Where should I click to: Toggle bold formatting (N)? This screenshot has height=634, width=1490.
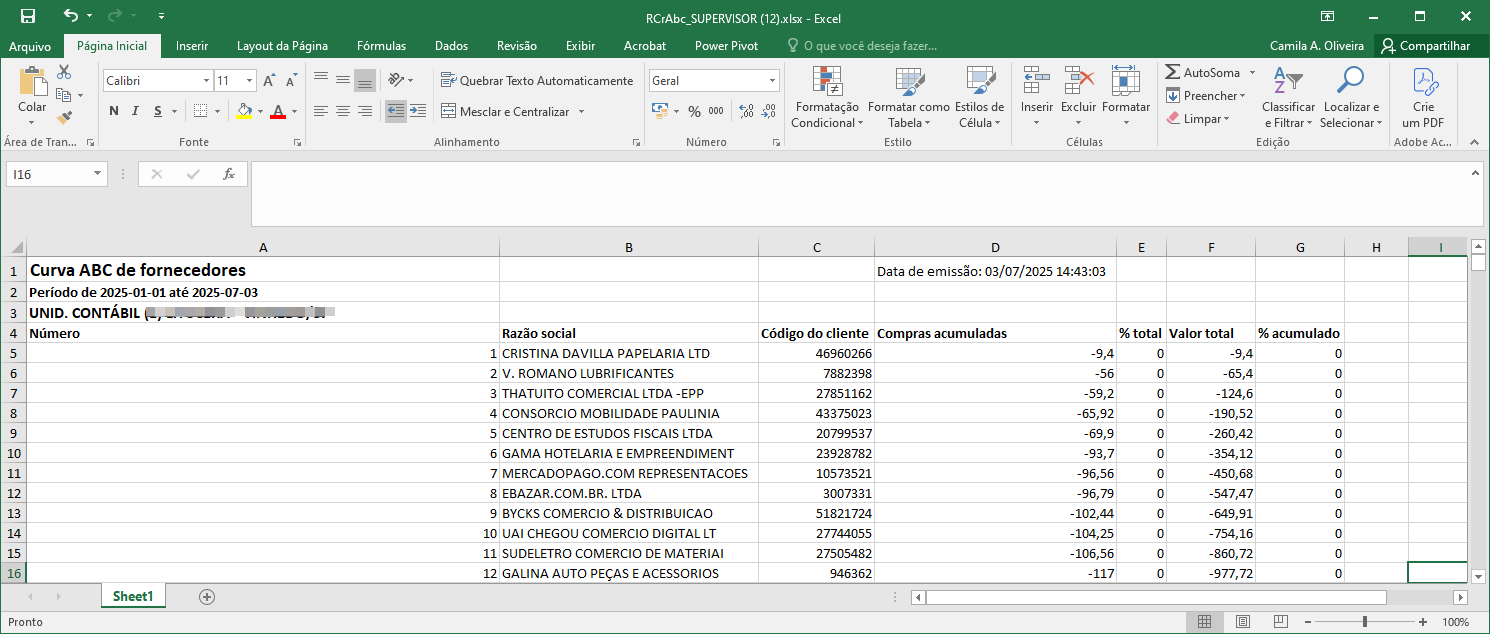[114, 111]
